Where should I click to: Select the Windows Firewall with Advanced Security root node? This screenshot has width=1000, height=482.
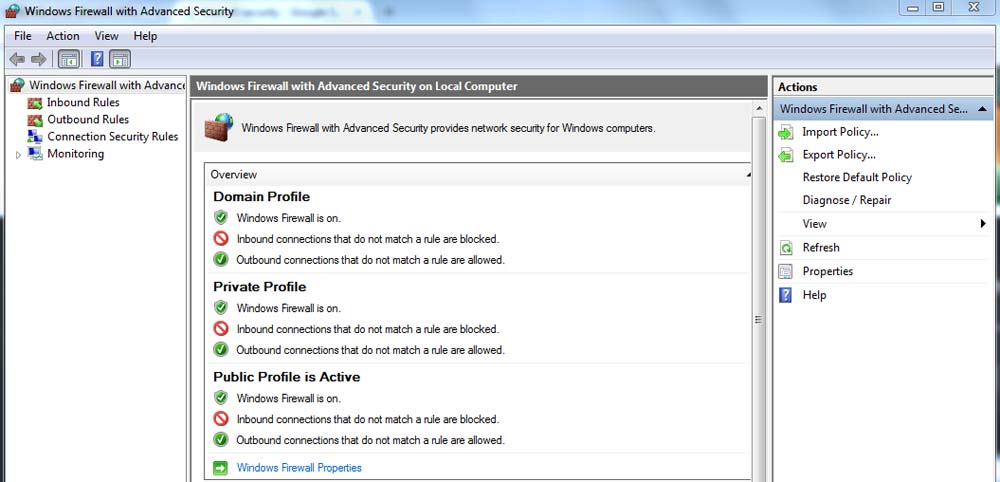click(x=107, y=85)
